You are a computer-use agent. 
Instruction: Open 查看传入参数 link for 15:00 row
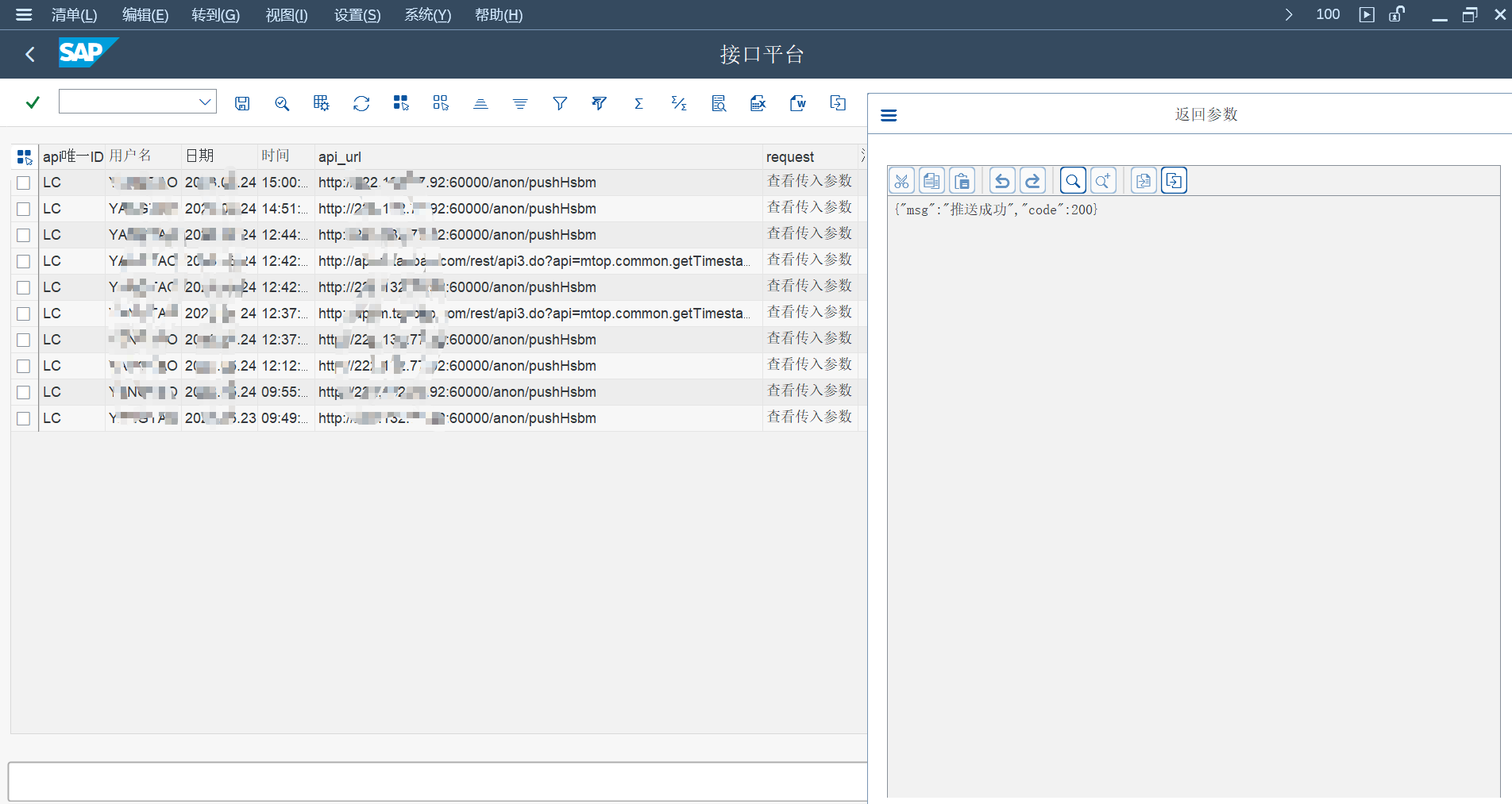coord(809,181)
